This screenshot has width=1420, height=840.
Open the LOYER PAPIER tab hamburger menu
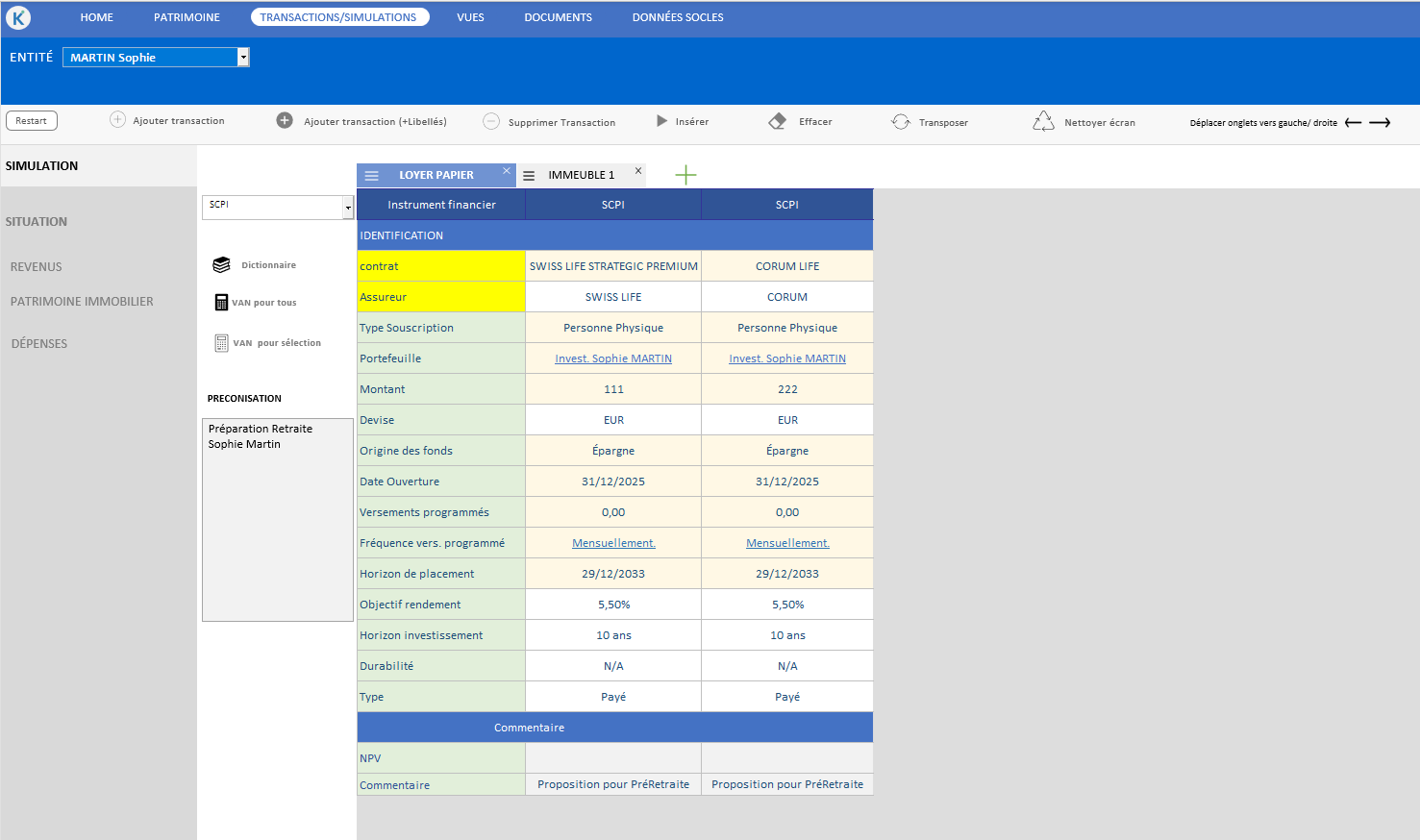pos(372,176)
